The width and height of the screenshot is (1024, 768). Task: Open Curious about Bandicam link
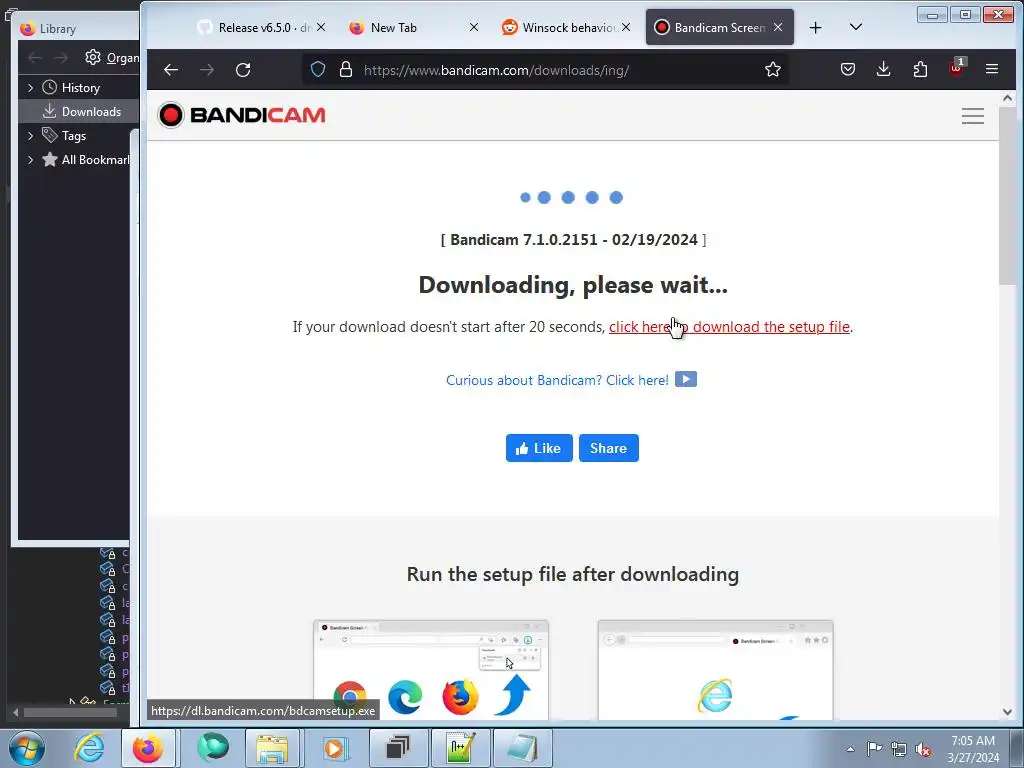pyautogui.click(x=557, y=380)
